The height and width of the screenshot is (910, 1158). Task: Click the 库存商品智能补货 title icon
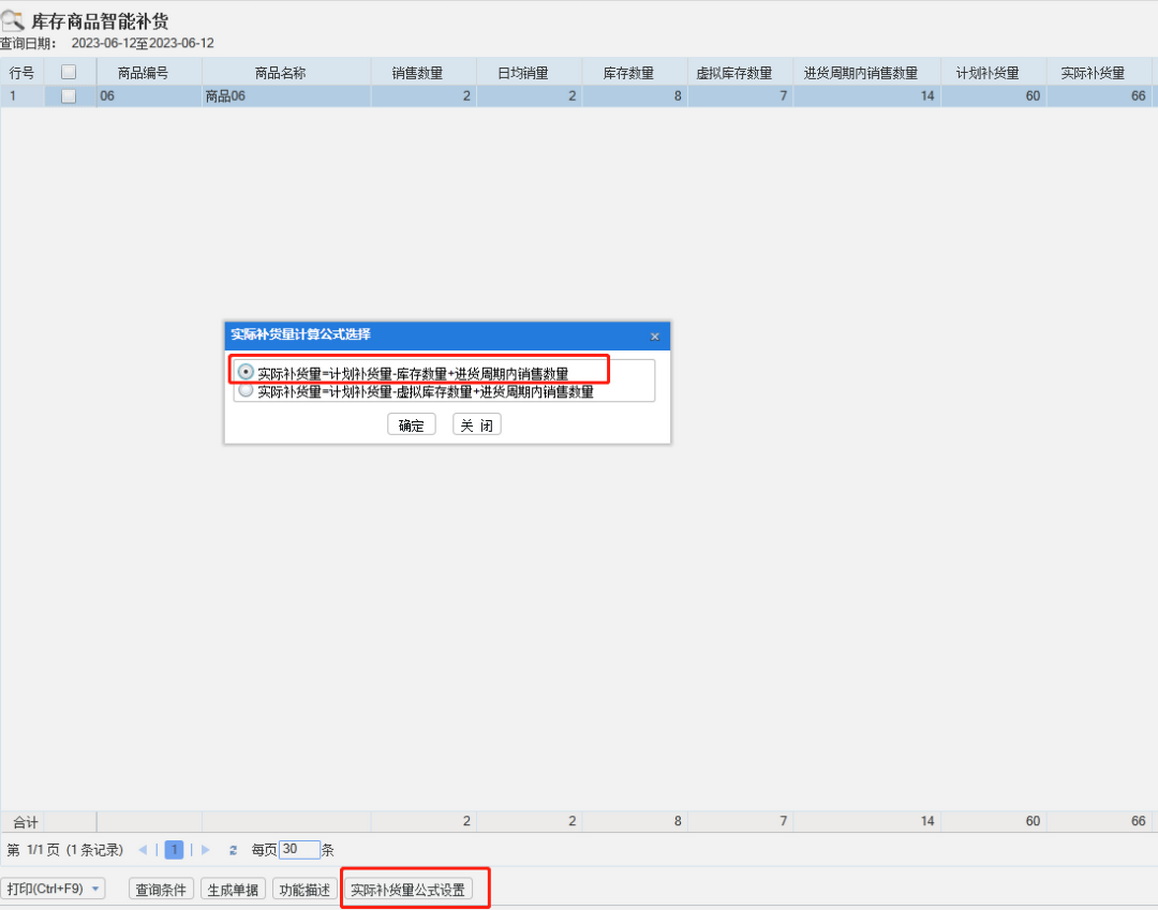(12, 20)
